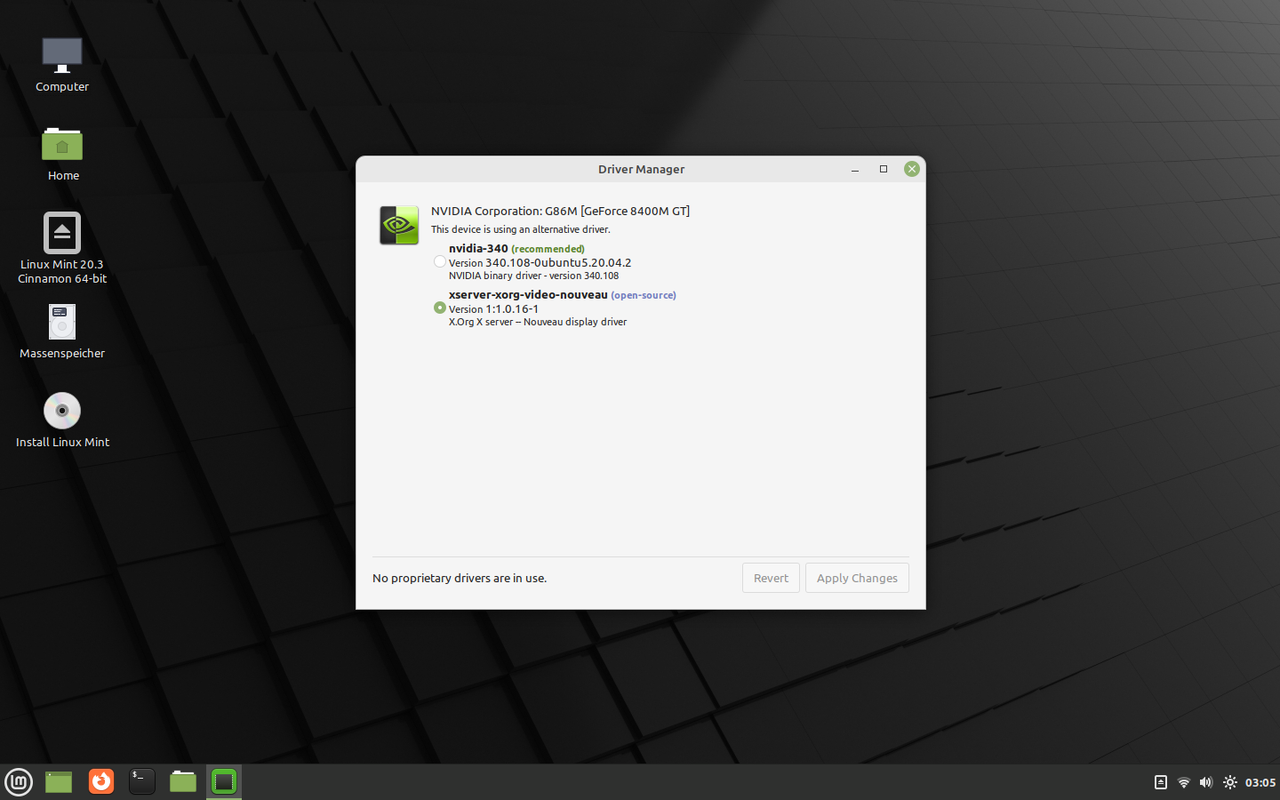Viewport: 1280px width, 800px height.
Task: Click the 'Version 1:1.0.16-1' text
Action: point(494,309)
